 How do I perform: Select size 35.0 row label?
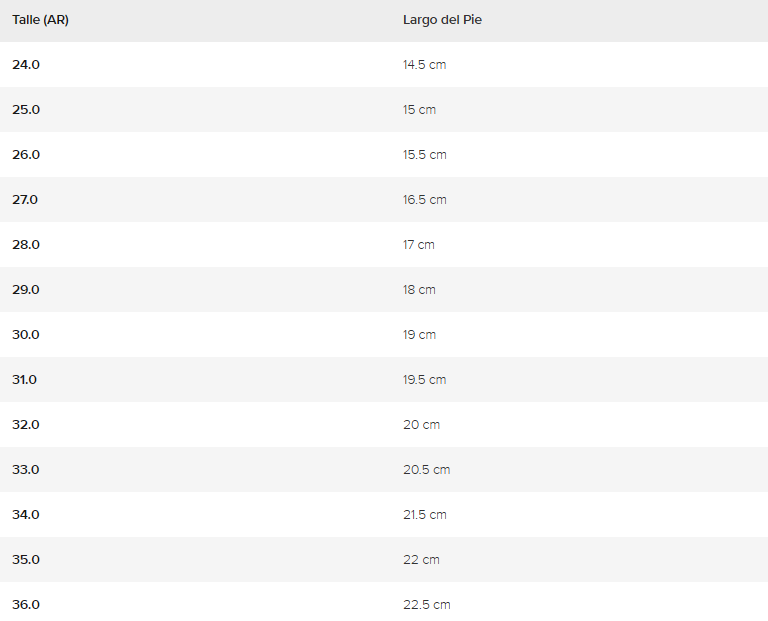click(x=26, y=560)
